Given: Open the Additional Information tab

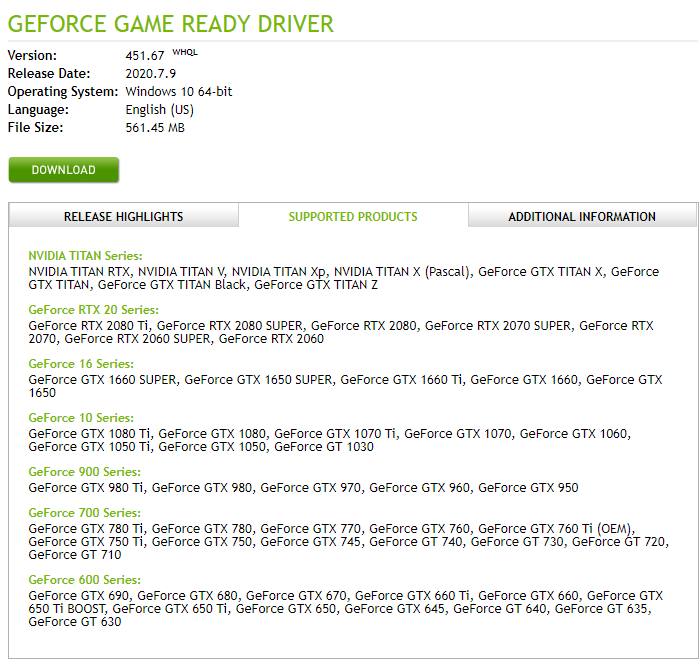Looking at the screenshot, I should pos(582,217).
